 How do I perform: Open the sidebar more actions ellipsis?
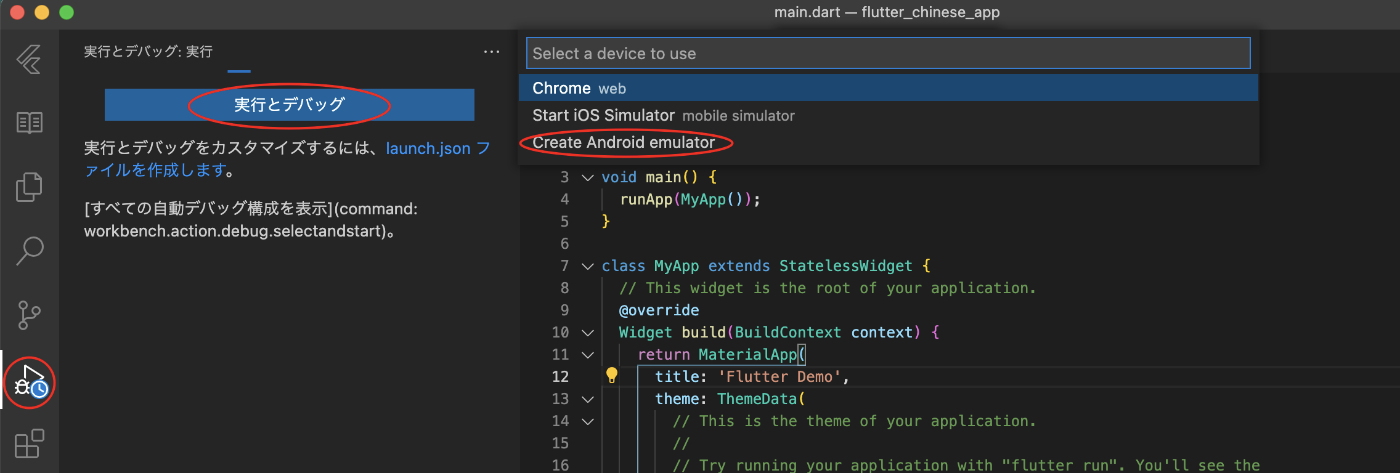tap(491, 51)
